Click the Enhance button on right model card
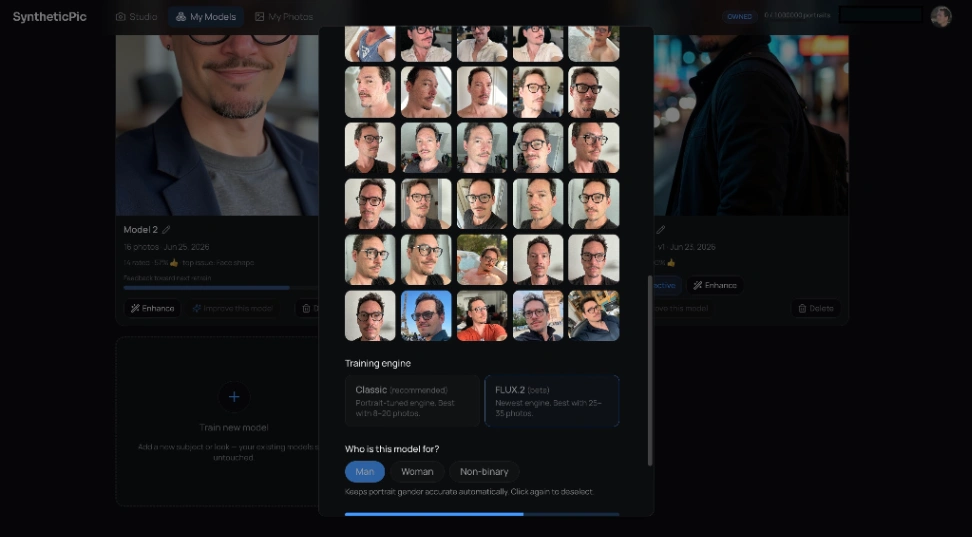This screenshot has height=537, width=972. click(715, 285)
